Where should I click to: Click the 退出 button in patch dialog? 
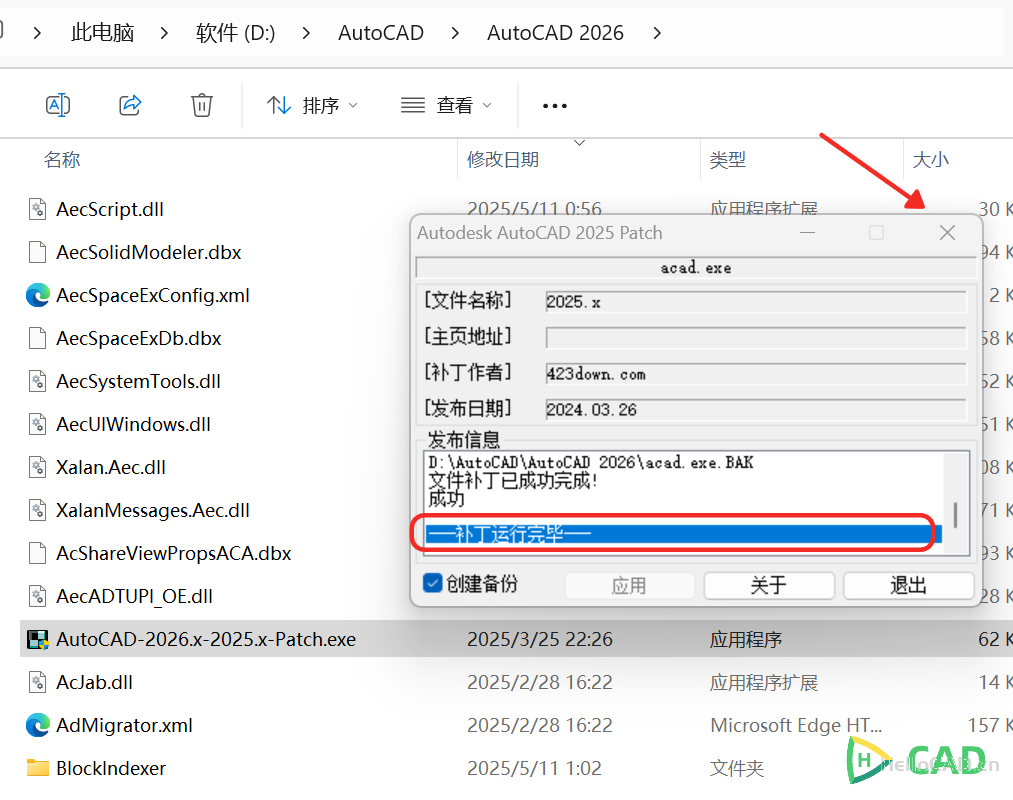(x=908, y=585)
